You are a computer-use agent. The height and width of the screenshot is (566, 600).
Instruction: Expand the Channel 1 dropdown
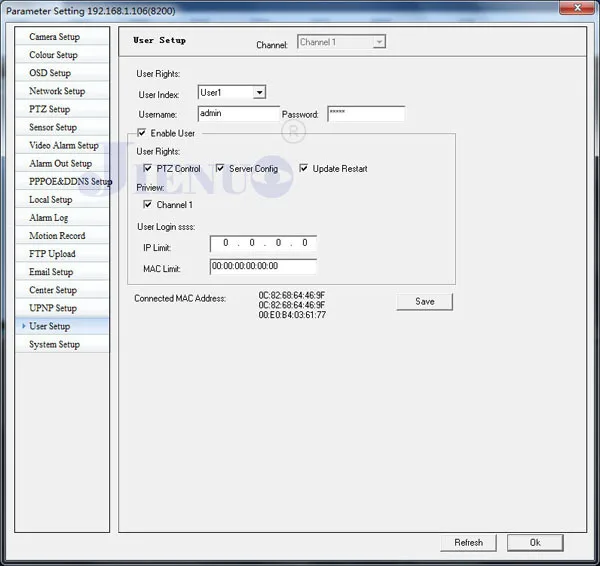[379, 42]
